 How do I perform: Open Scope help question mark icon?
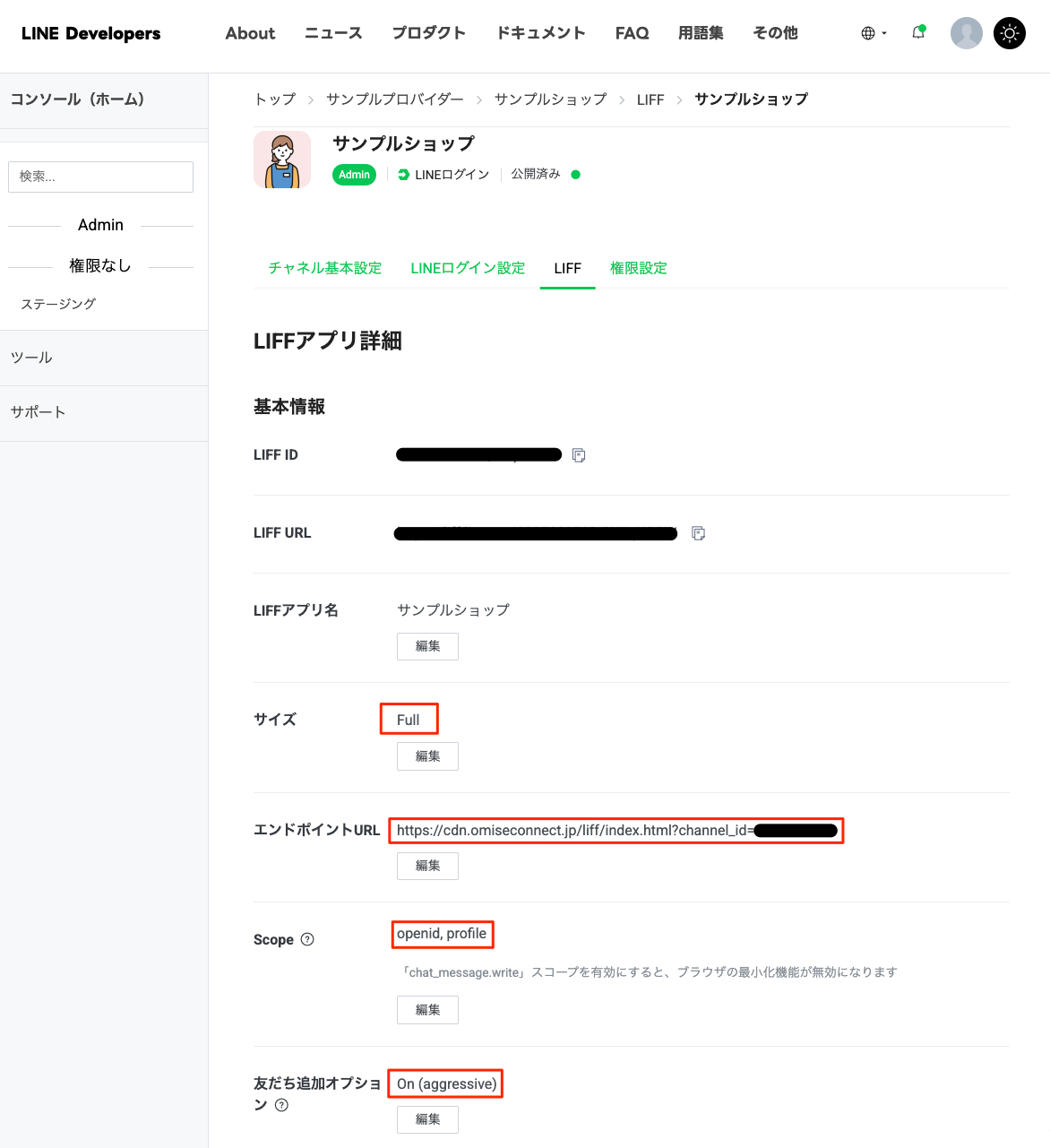click(x=307, y=939)
